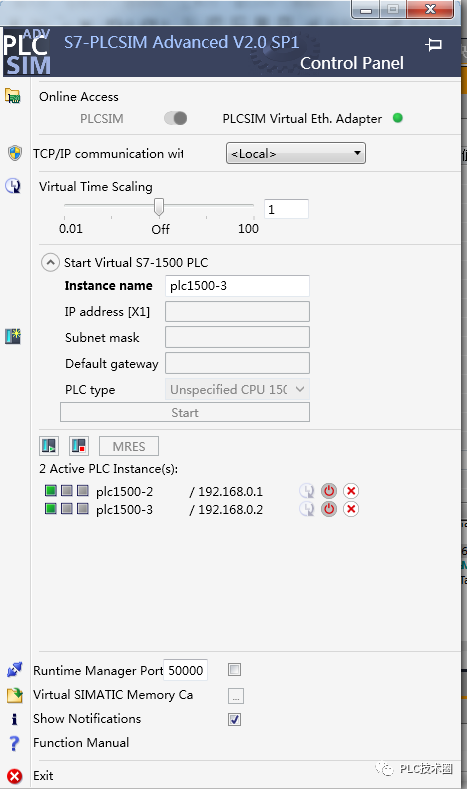Screen dimensions: 467x789
Task: Remove the plc1500-3 instance with red X
Action: point(351,509)
